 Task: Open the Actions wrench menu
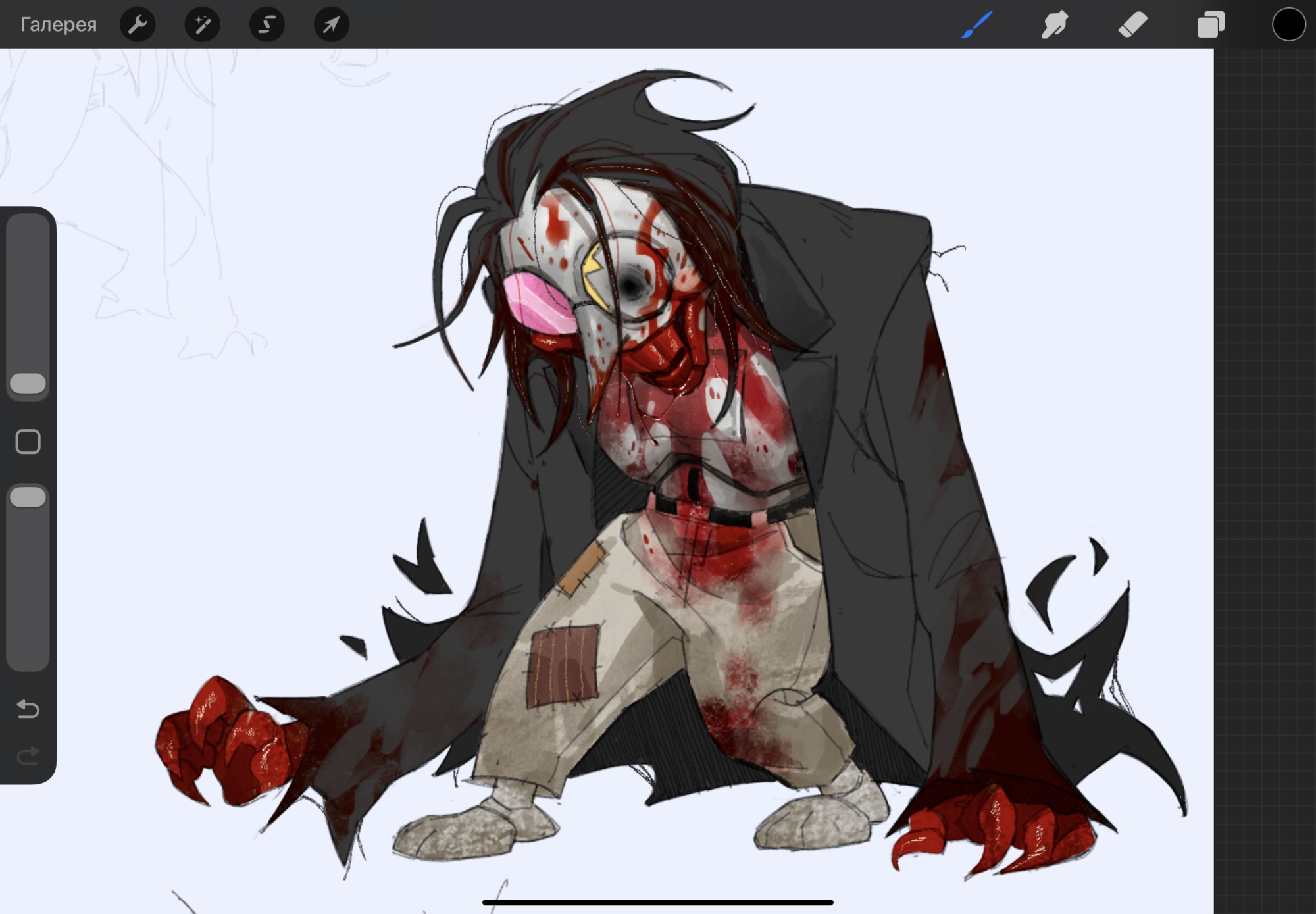138,25
